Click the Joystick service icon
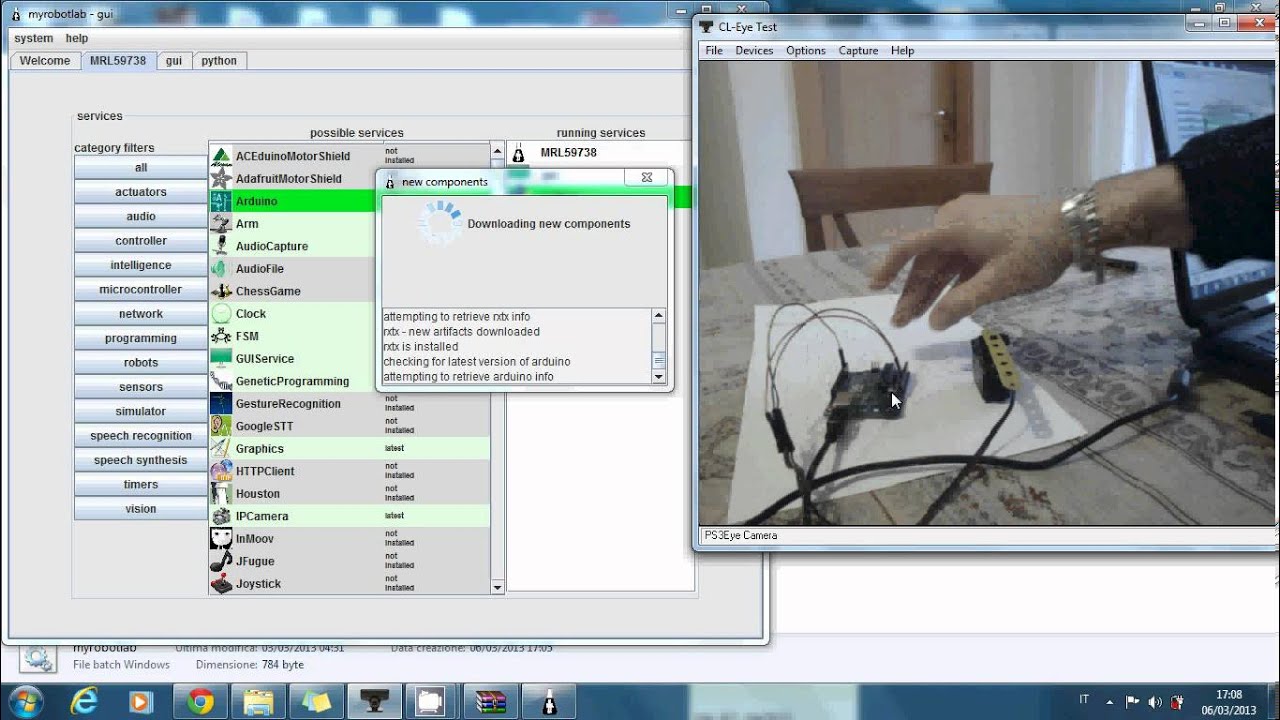1280x720 pixels. (x=221, y=583)
